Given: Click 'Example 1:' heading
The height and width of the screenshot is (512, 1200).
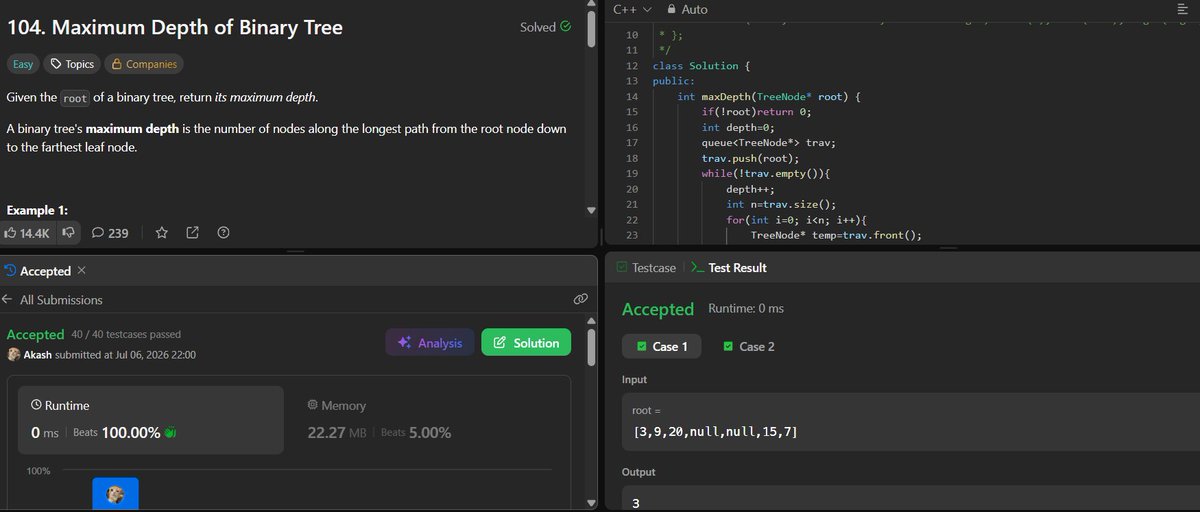Looking at the screenshot, I should click(x=37, y=210).
